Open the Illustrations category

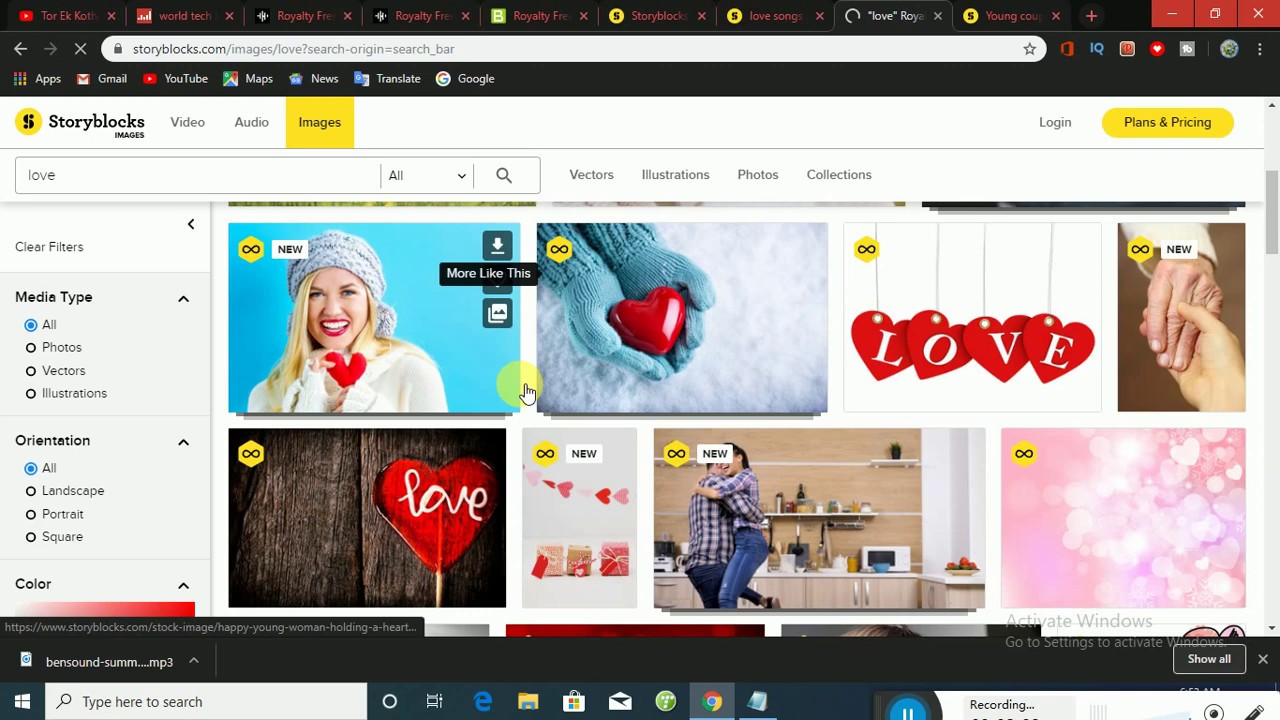click(x=675, y=175)
